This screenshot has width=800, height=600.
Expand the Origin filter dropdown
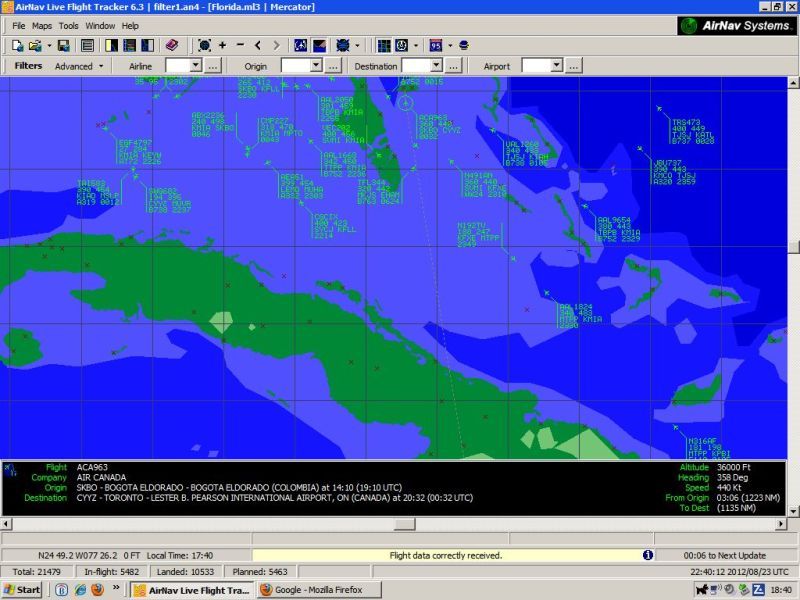point(316,66)
